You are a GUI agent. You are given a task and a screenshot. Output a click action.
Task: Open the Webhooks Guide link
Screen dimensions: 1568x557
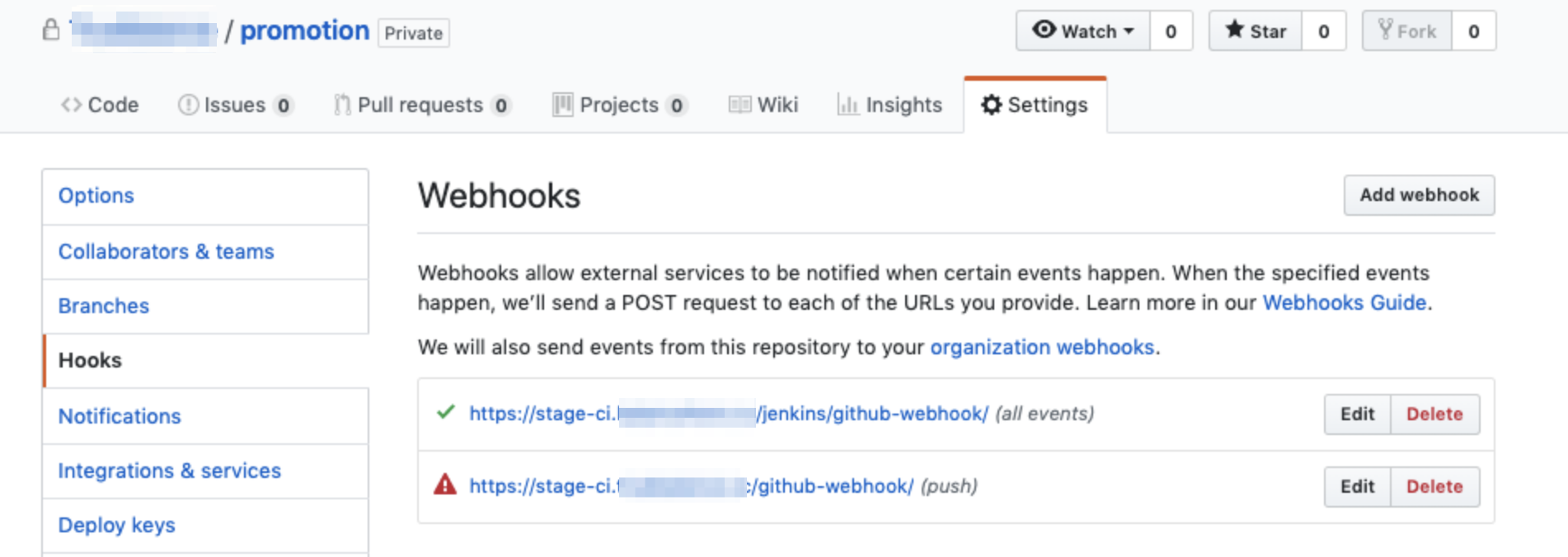[x=1344, y=302]
